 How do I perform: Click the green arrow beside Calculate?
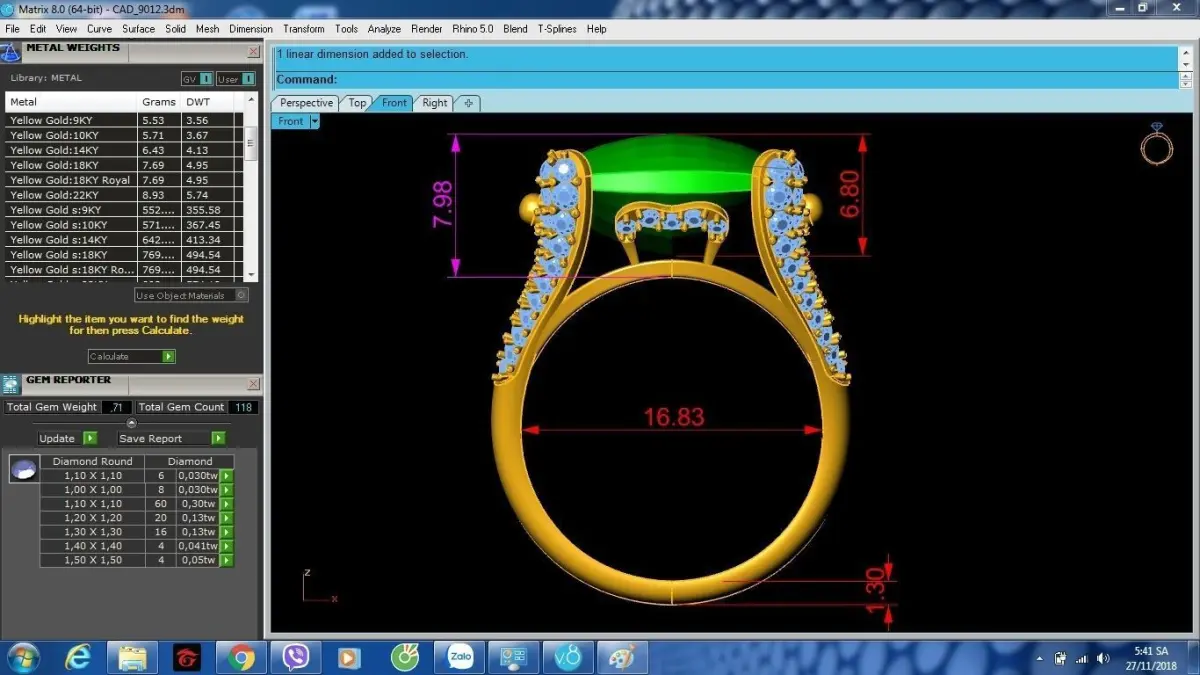click(168, 357)
